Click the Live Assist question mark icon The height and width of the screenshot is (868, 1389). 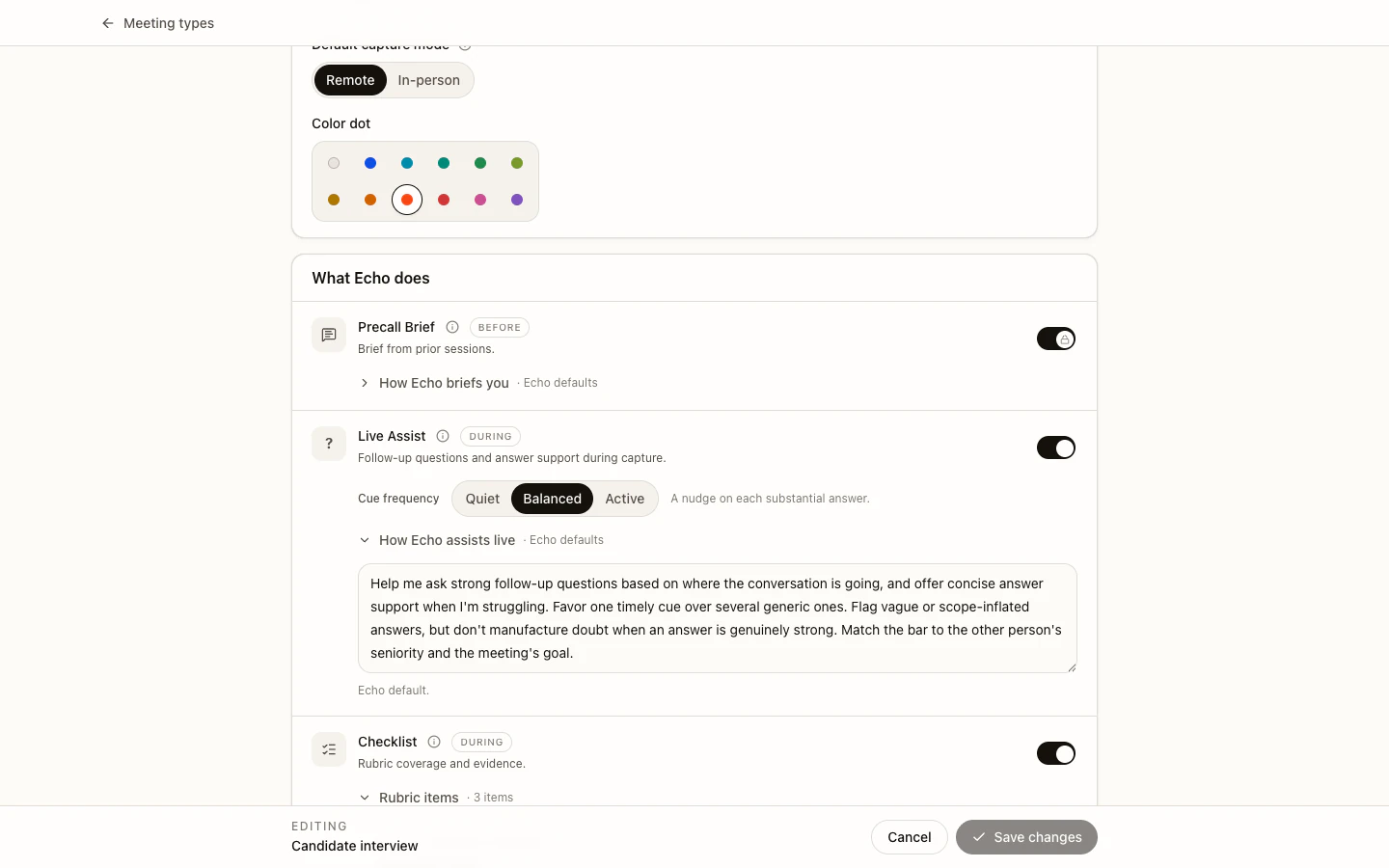pyautogui.click(x=329, y=444)
